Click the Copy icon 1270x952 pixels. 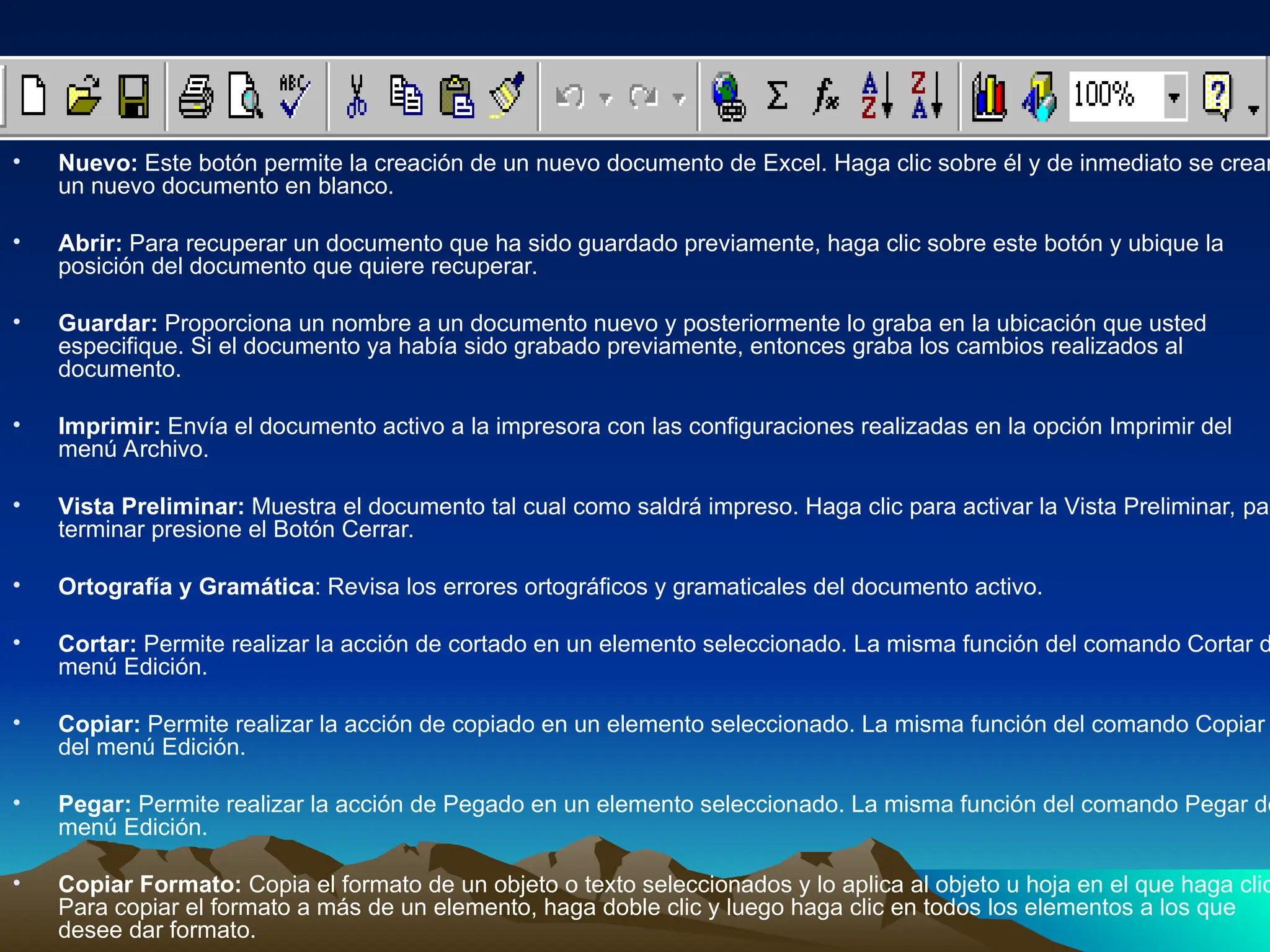click(x=406, y=96)
